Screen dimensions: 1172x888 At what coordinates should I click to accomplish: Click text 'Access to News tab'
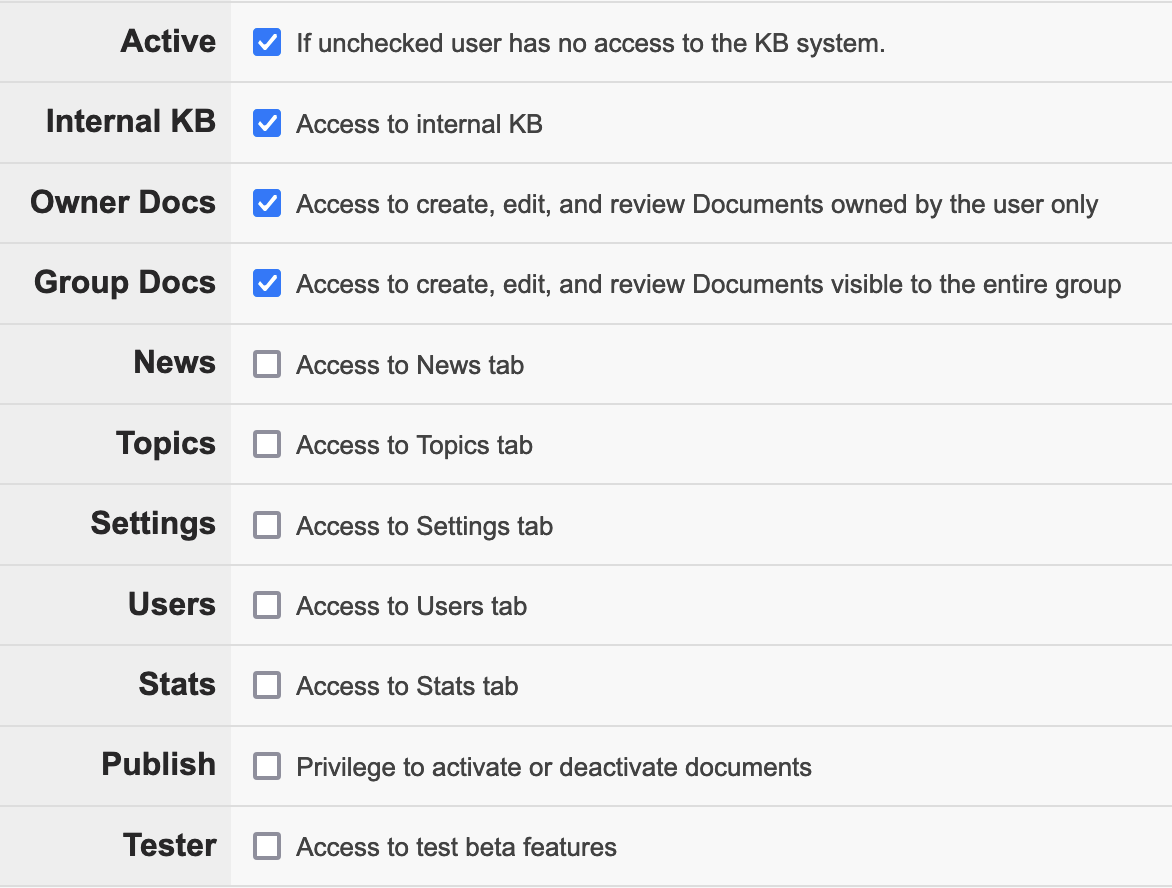[x=410, y=365]
